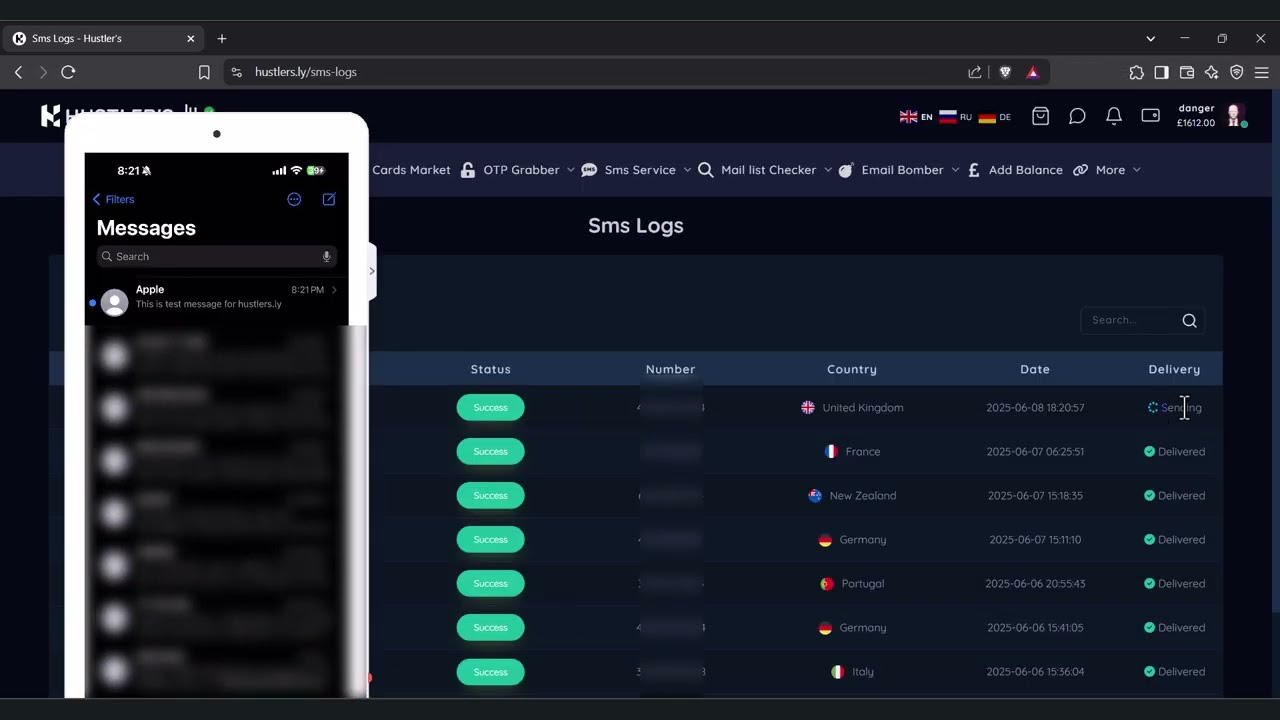Open the shopping cart icon
The height and width of the screenshot is (720, 1280).
(x=1040, y=116)
